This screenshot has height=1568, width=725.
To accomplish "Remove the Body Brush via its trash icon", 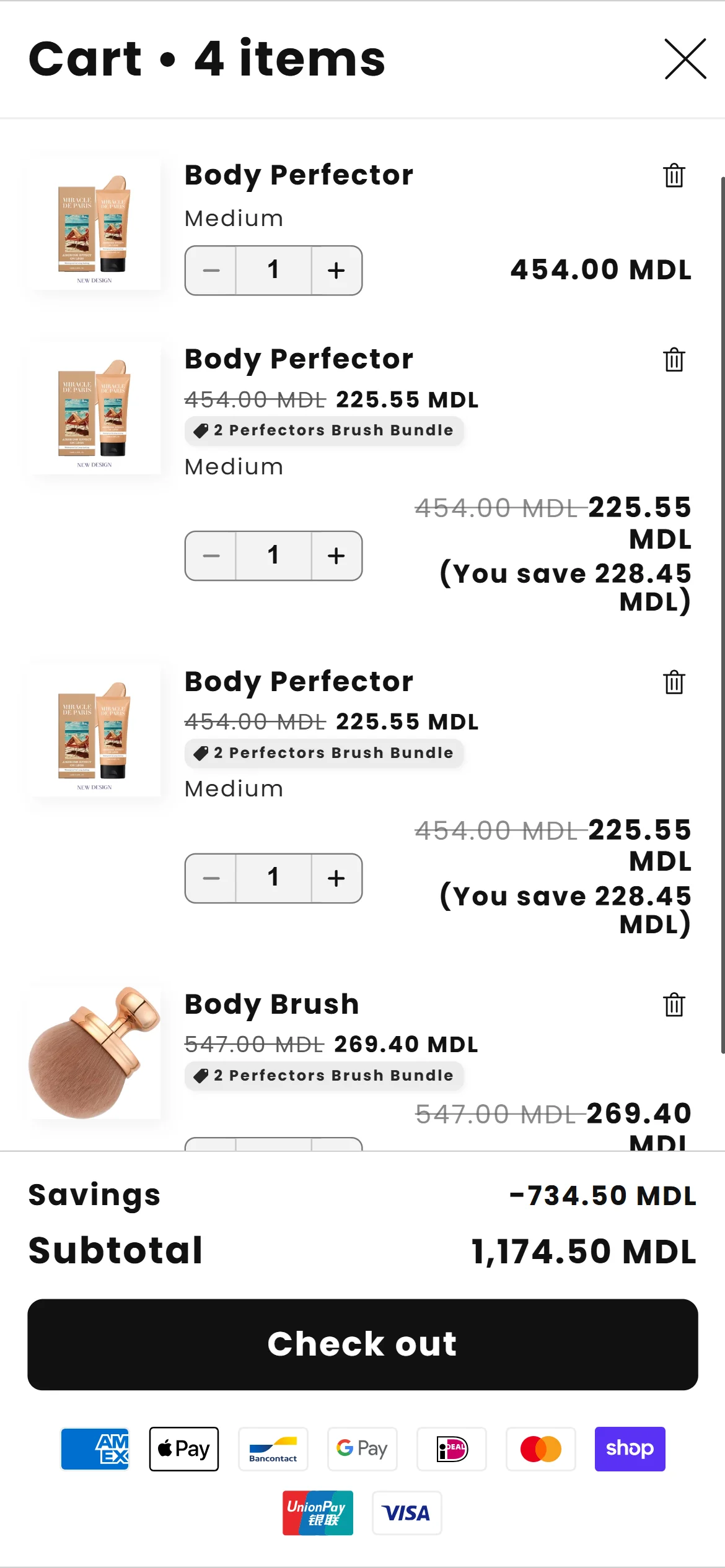I will click(674, 1004).
